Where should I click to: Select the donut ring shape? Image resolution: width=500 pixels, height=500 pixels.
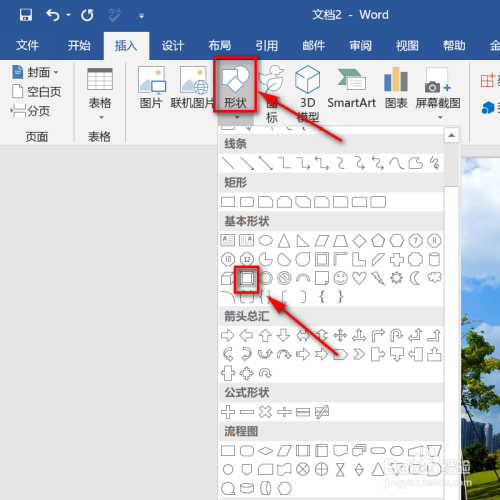pyautogui.click(x=266, y=278)
